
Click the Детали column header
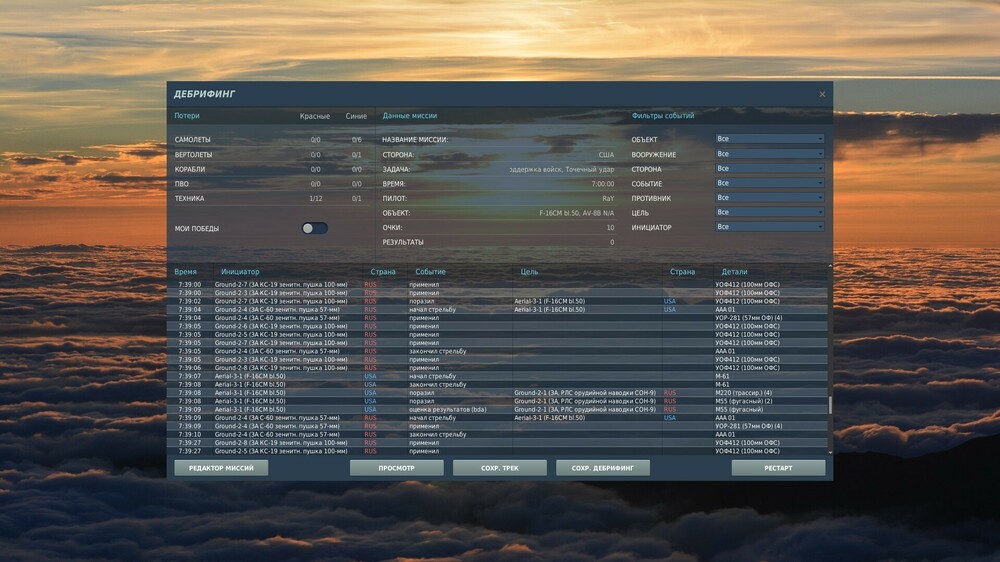coord(734,272)
